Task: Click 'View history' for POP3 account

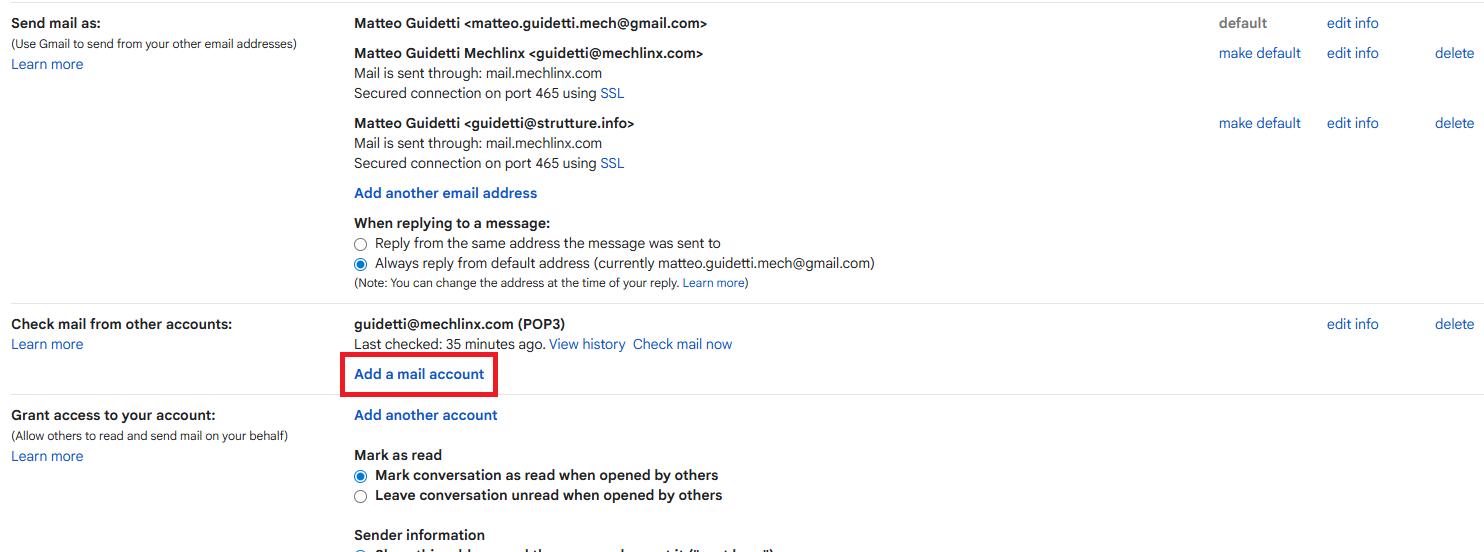Action: tap(587, 344)
